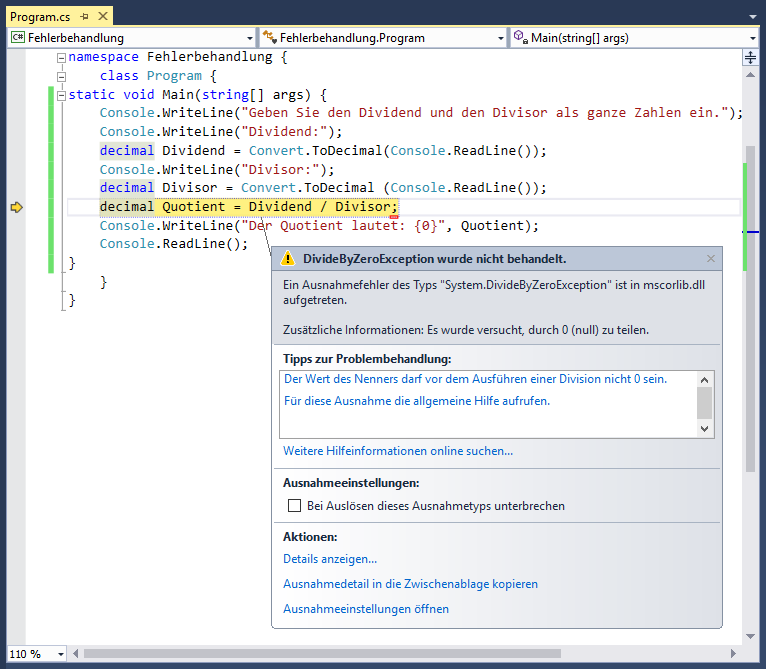Collapse the static void Main method

[x=62, y=95]
